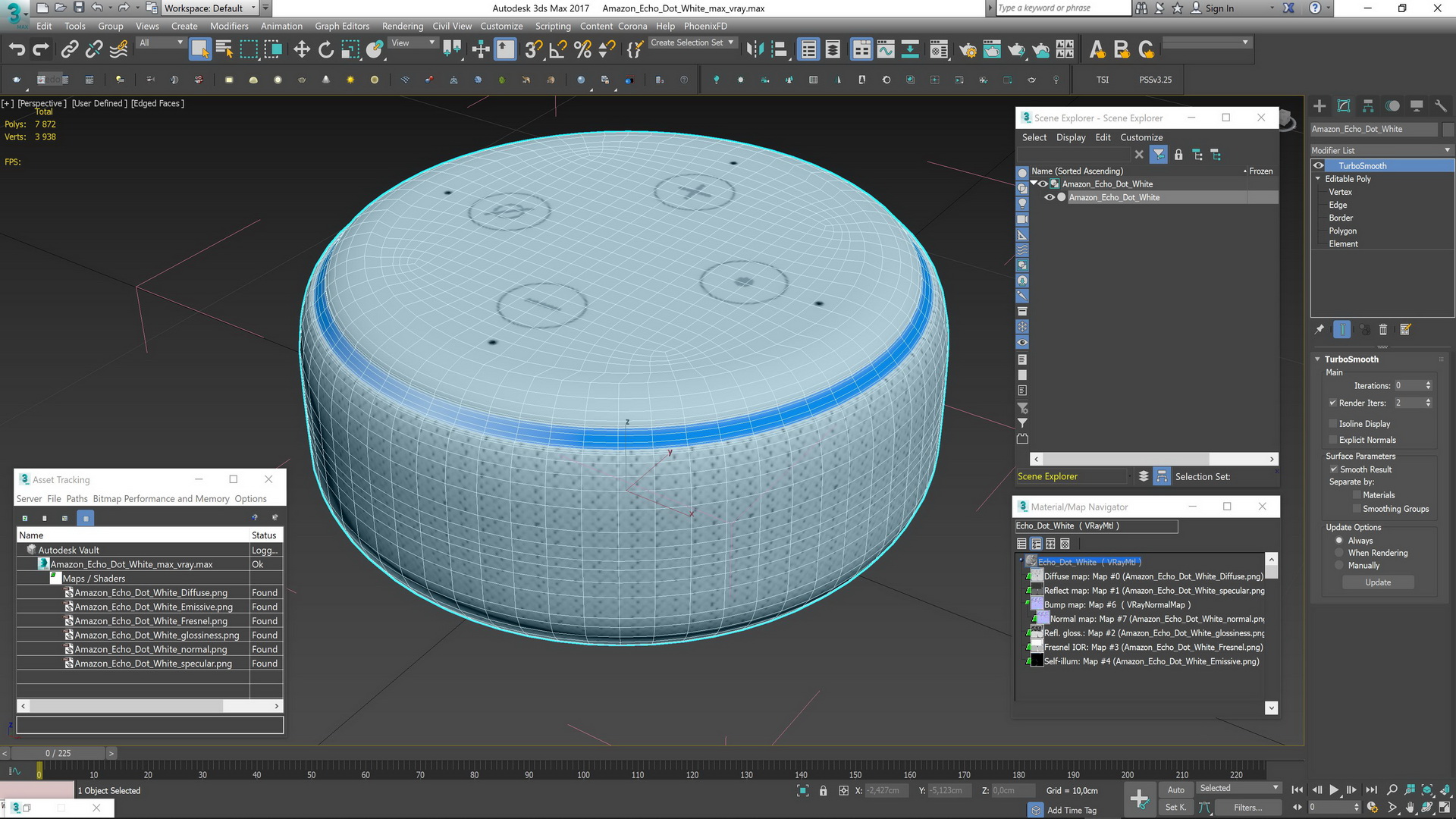The image size is (1456, 819).
Task: Toggle the Smooth Result checkbox
Action: [1333, 469]
